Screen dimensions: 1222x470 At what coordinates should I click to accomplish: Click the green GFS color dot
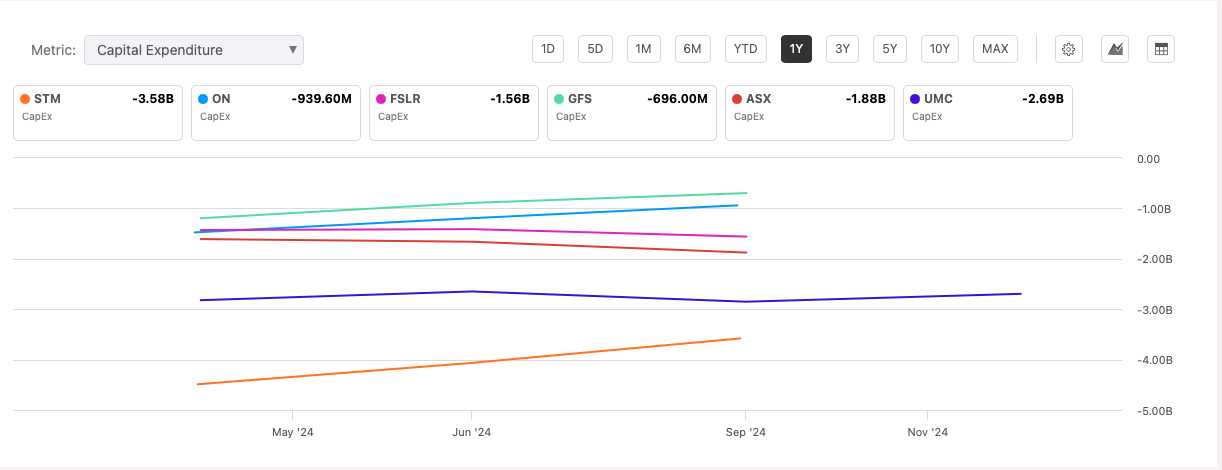coord(559,99)
